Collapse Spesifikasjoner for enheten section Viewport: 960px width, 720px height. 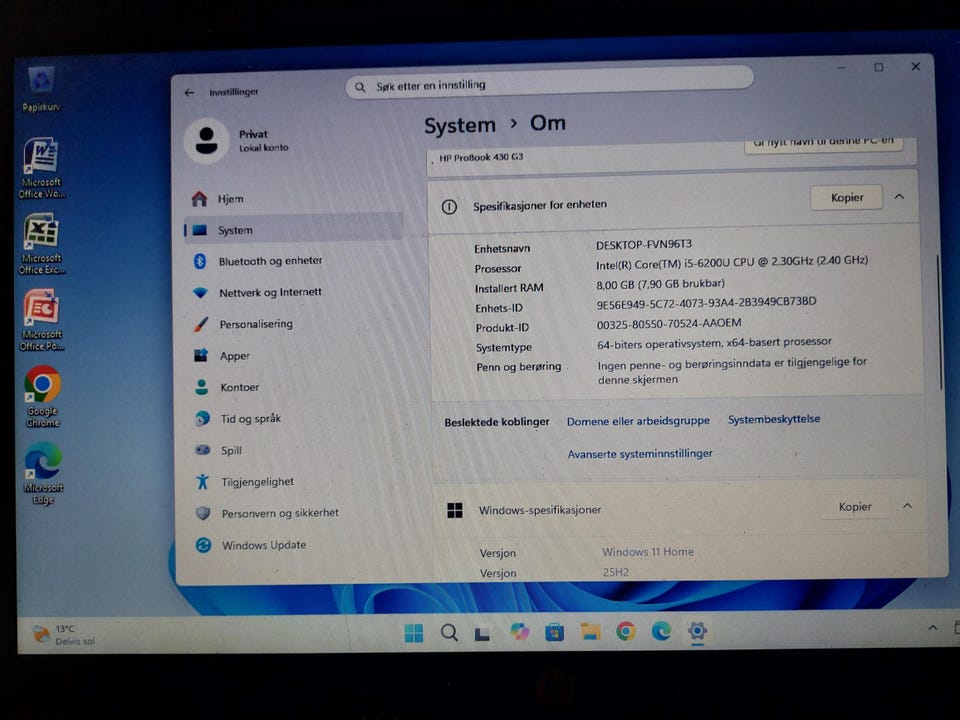pos(899,197)
